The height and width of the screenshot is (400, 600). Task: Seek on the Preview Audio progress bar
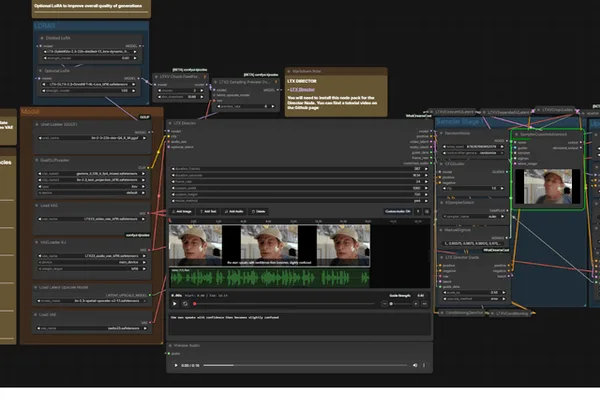click(305, 365)
